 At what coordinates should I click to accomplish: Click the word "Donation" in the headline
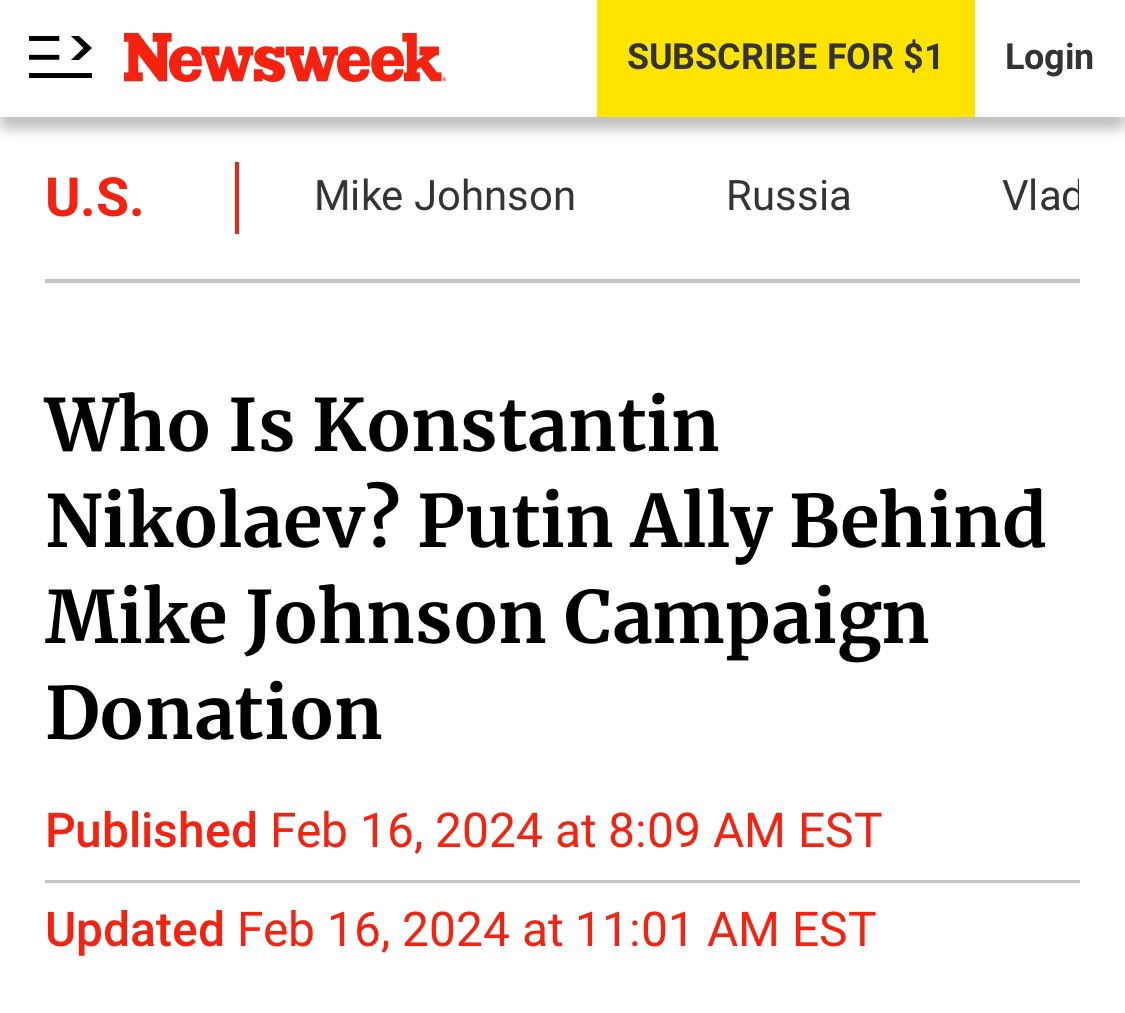click(214, 714)
